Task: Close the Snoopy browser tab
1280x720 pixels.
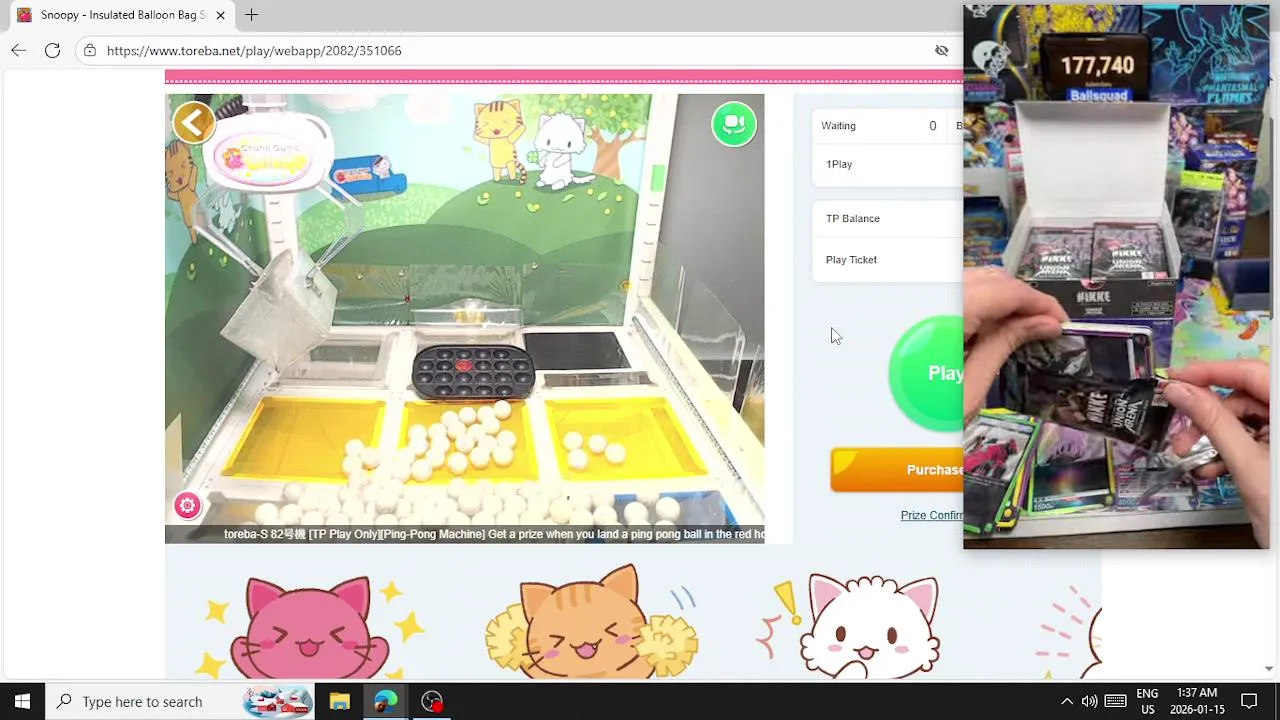Action: point(220,15)
